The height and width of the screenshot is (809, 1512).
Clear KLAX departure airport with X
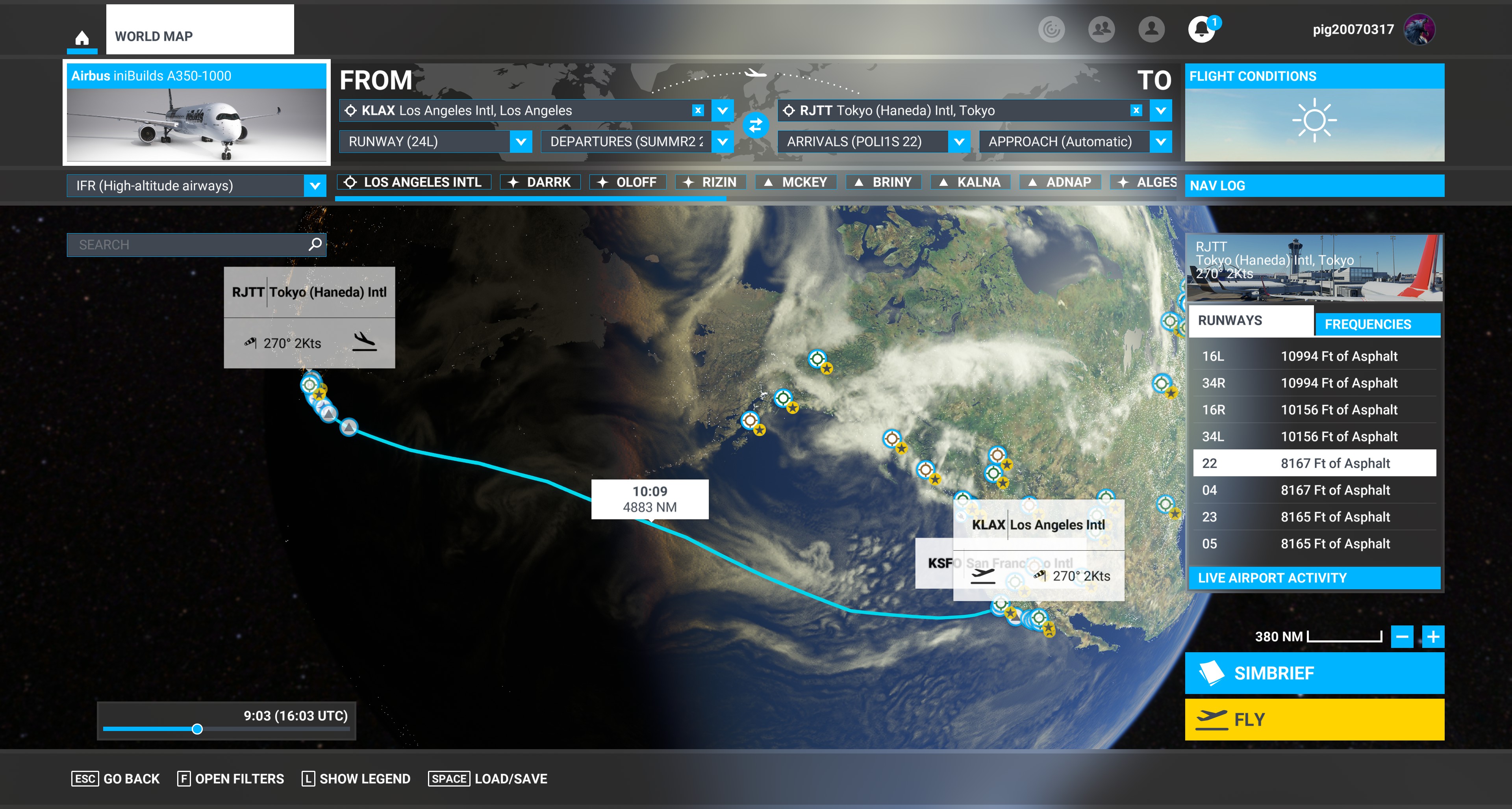[698, 110]
